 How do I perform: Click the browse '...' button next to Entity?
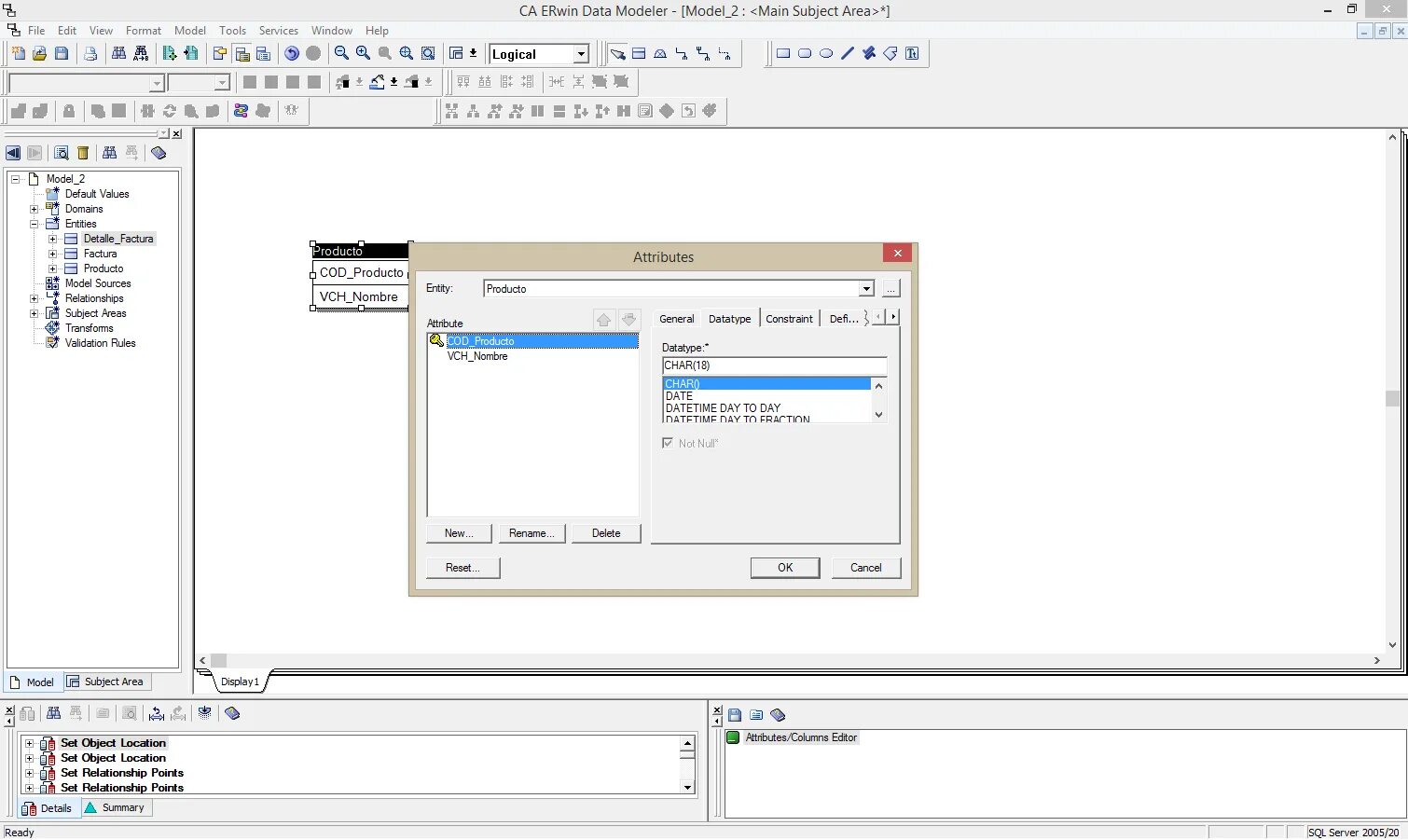[x=891, y=289]
